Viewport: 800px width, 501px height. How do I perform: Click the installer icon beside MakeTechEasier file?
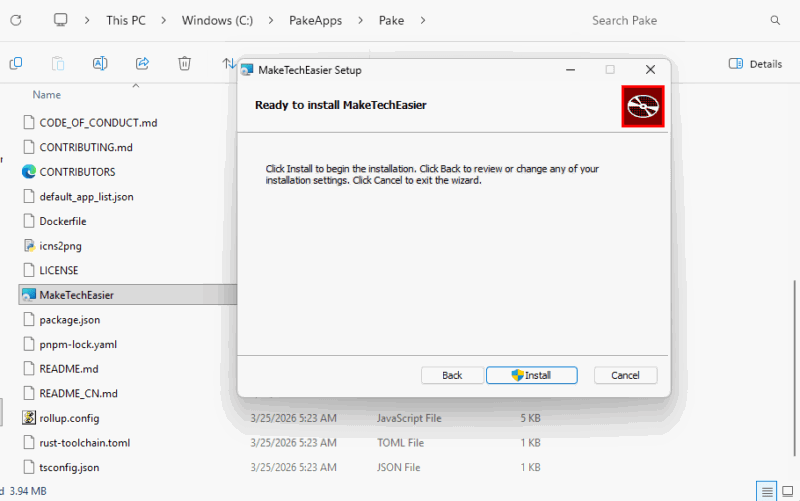[29, 294]
